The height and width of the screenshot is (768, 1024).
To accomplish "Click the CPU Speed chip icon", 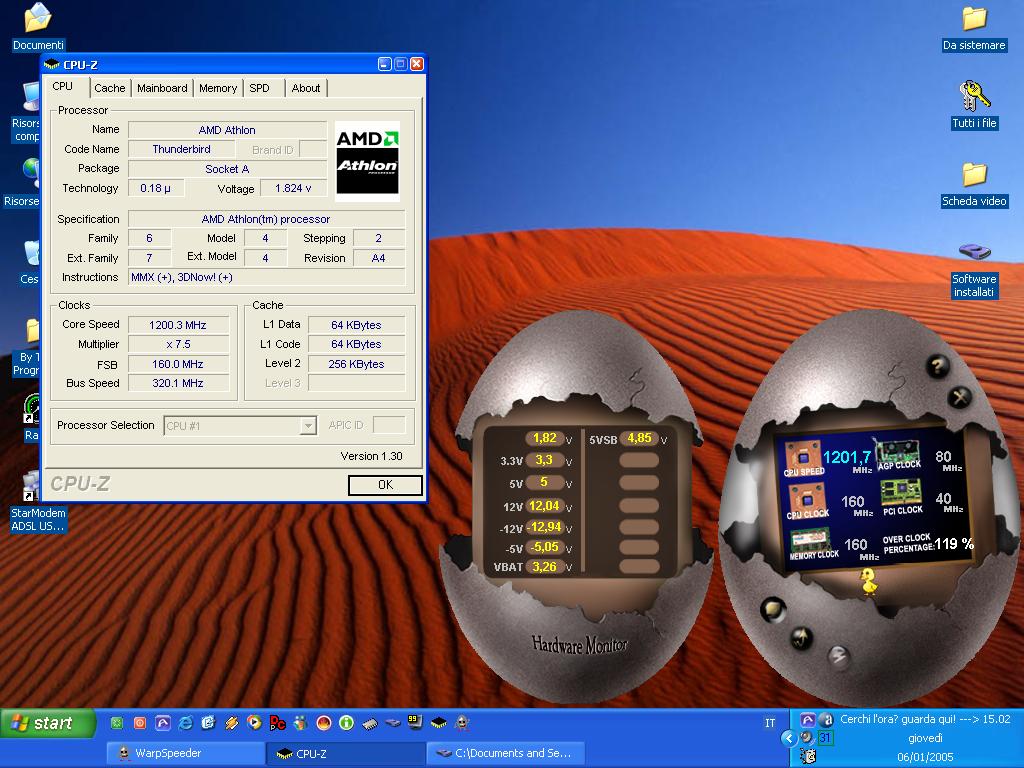I will tap(802, 456).
